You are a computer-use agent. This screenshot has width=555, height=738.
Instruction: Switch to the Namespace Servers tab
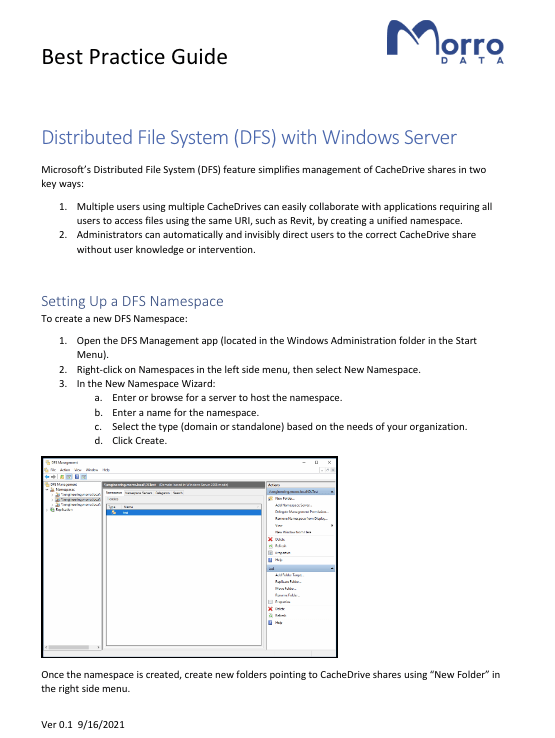(138, 493)
